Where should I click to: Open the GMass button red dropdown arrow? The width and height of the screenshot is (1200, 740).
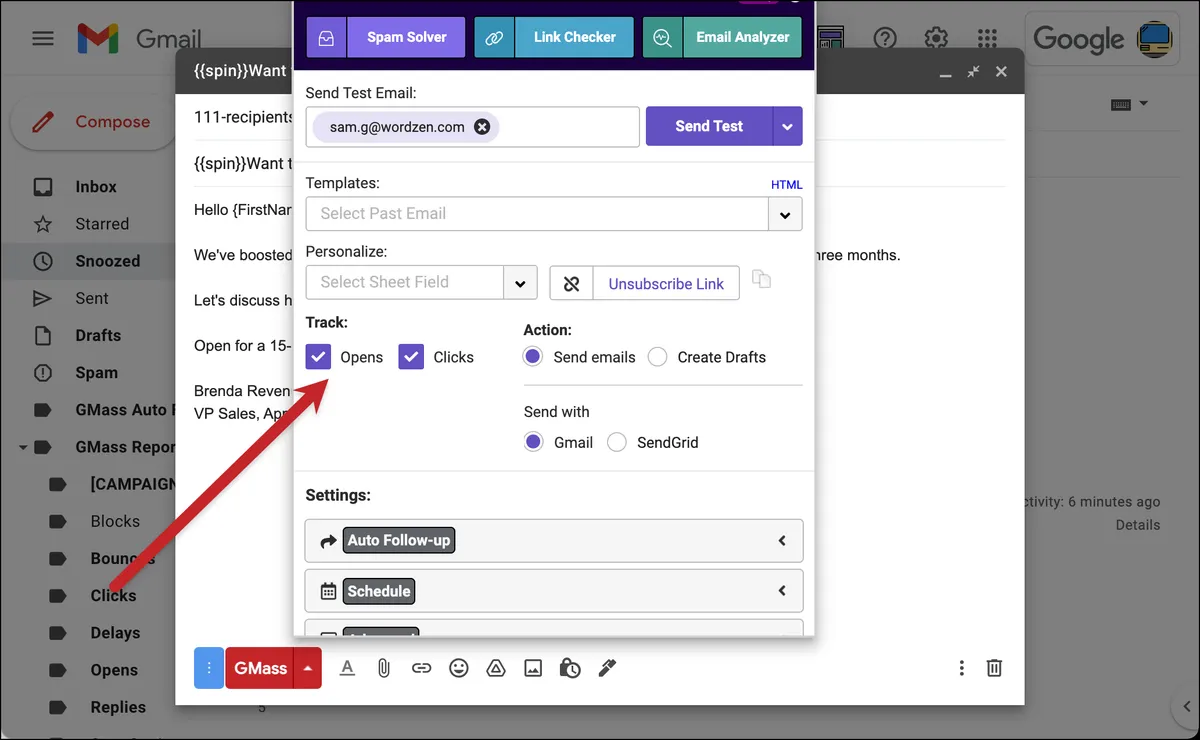[308, 668]
